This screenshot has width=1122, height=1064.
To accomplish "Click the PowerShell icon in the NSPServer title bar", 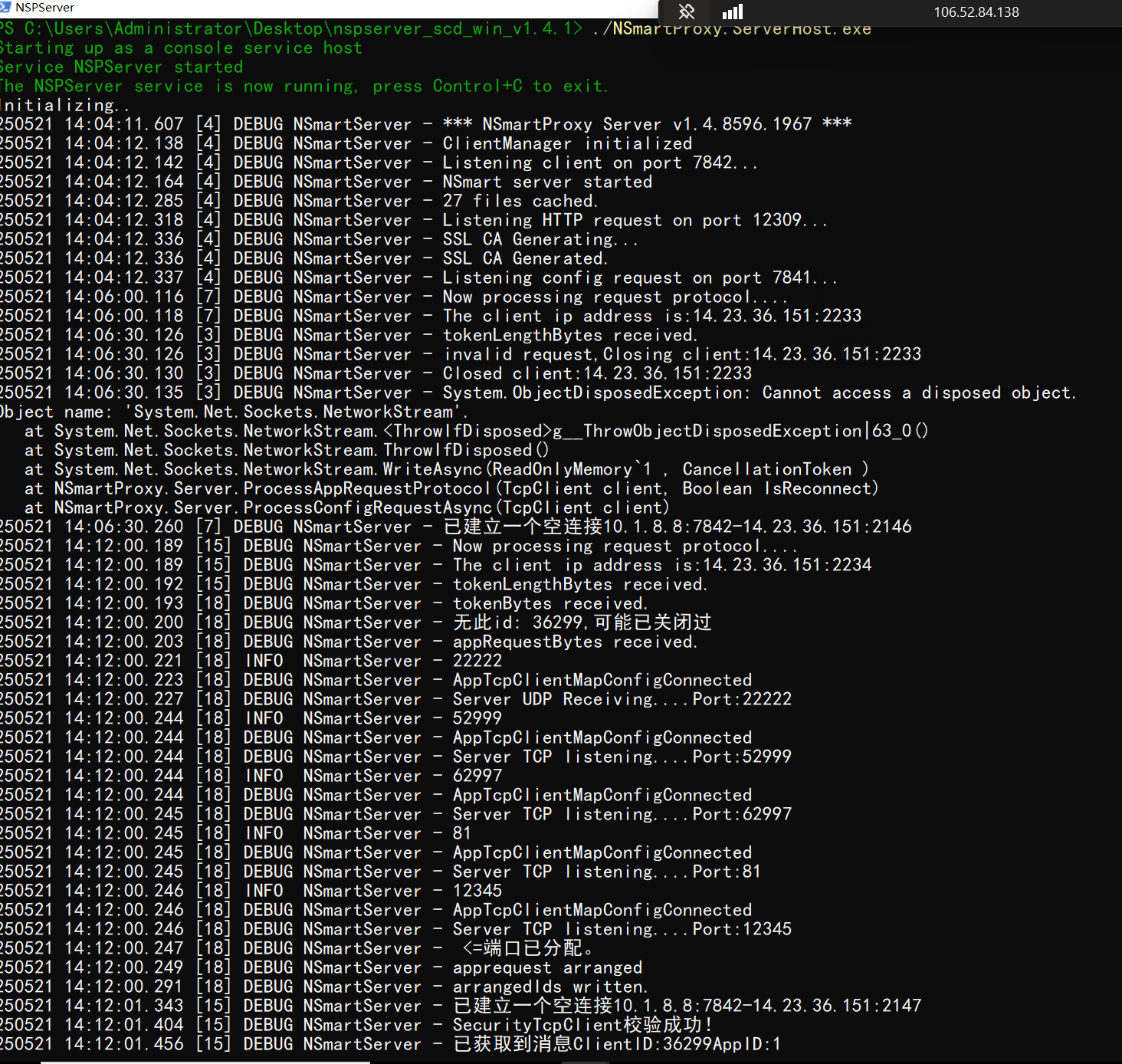I will [5, 8].
